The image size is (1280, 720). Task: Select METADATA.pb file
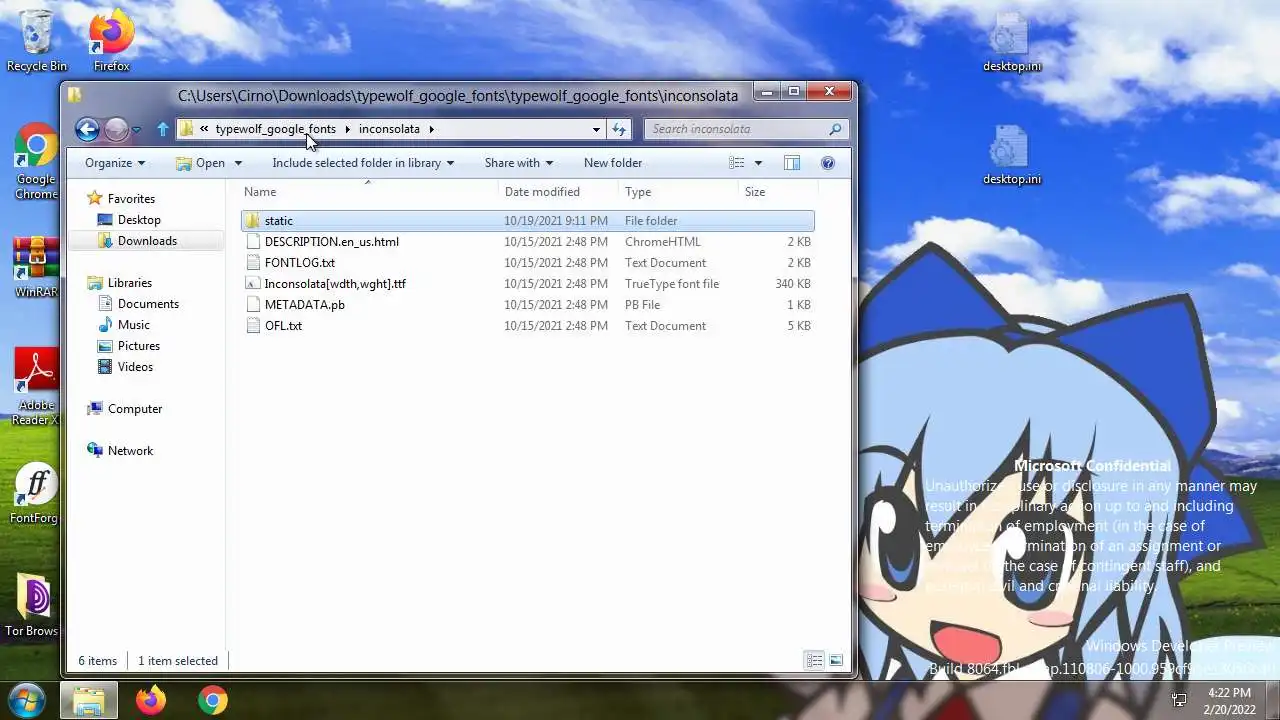pos(527,305)
